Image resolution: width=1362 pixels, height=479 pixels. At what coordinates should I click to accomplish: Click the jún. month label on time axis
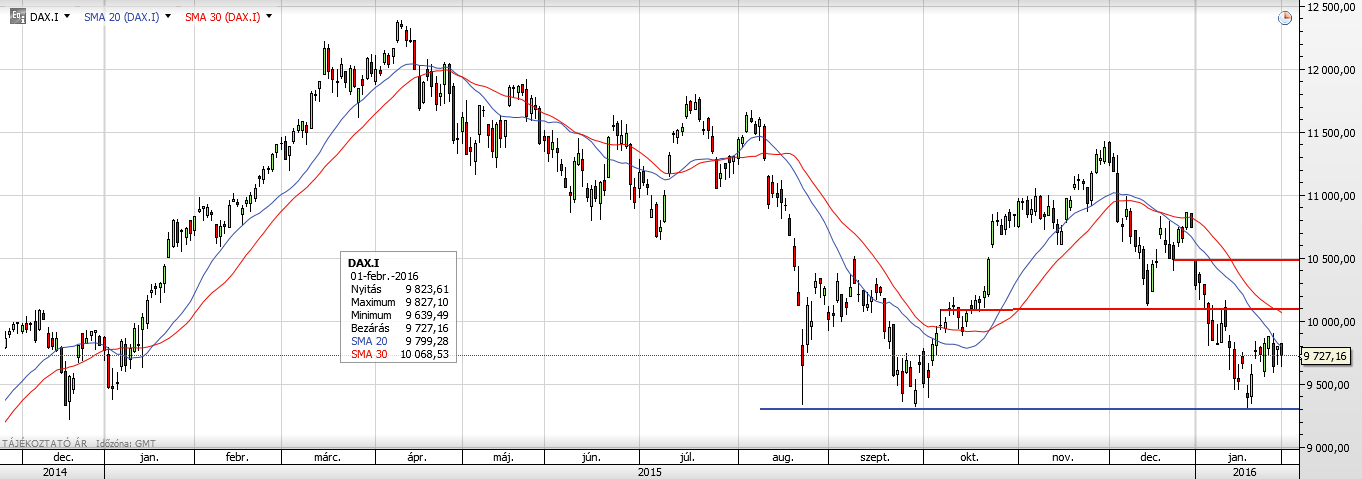click(591, 457)
